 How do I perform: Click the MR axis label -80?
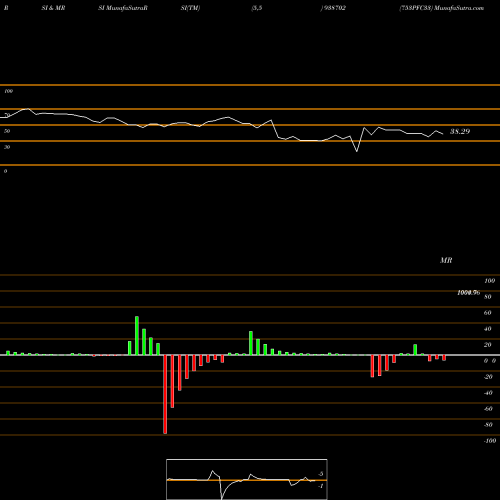(x=488, y=425)
